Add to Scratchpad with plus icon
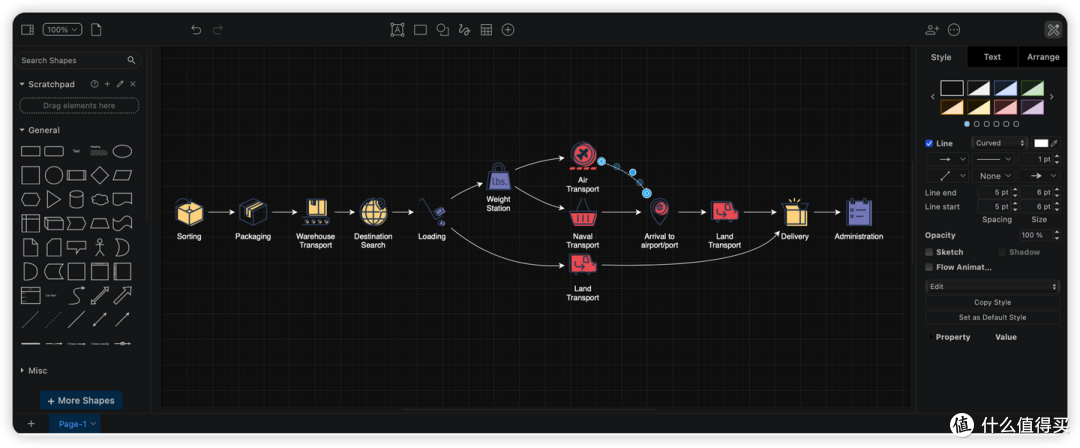This screenshot has width=1080, height=448. [x=107, y=84]
